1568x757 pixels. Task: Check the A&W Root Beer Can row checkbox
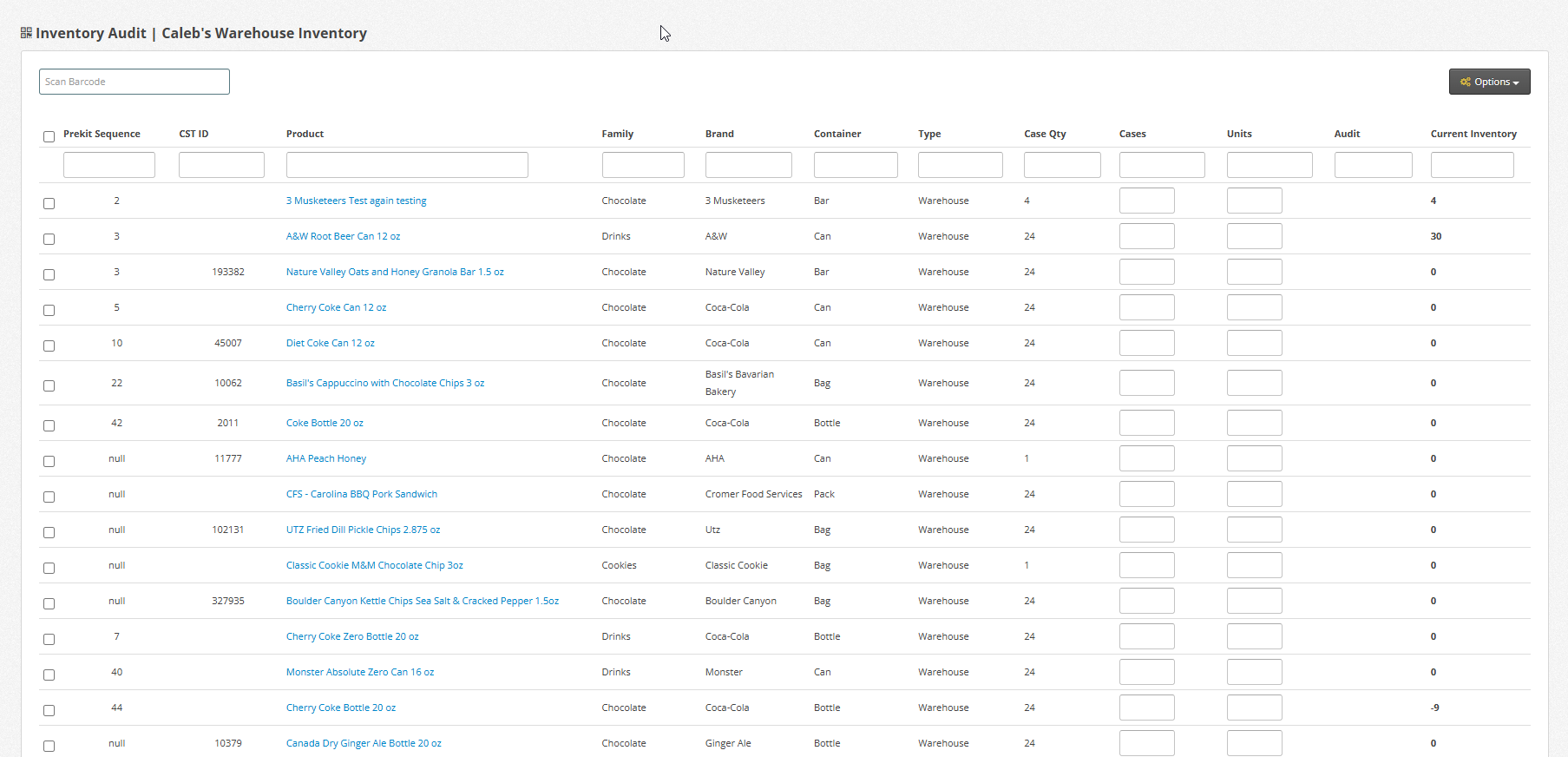pos(49,239)
